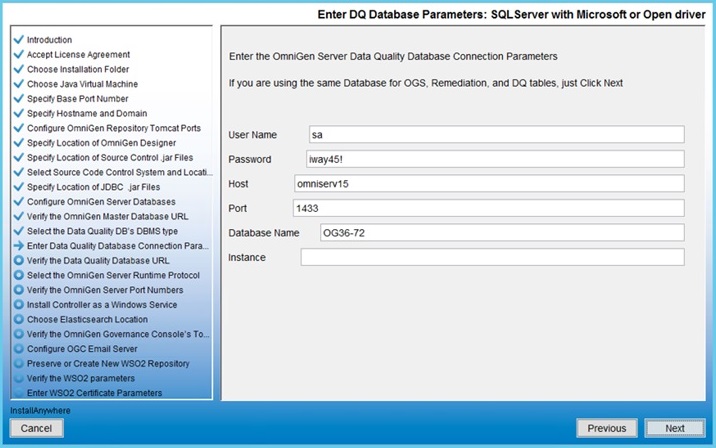Image resolution: width=716 pixels, height=448 pixels.
Task: Select 'Specify Location of JDBC .jar Files' text
Action: (94, 187)
